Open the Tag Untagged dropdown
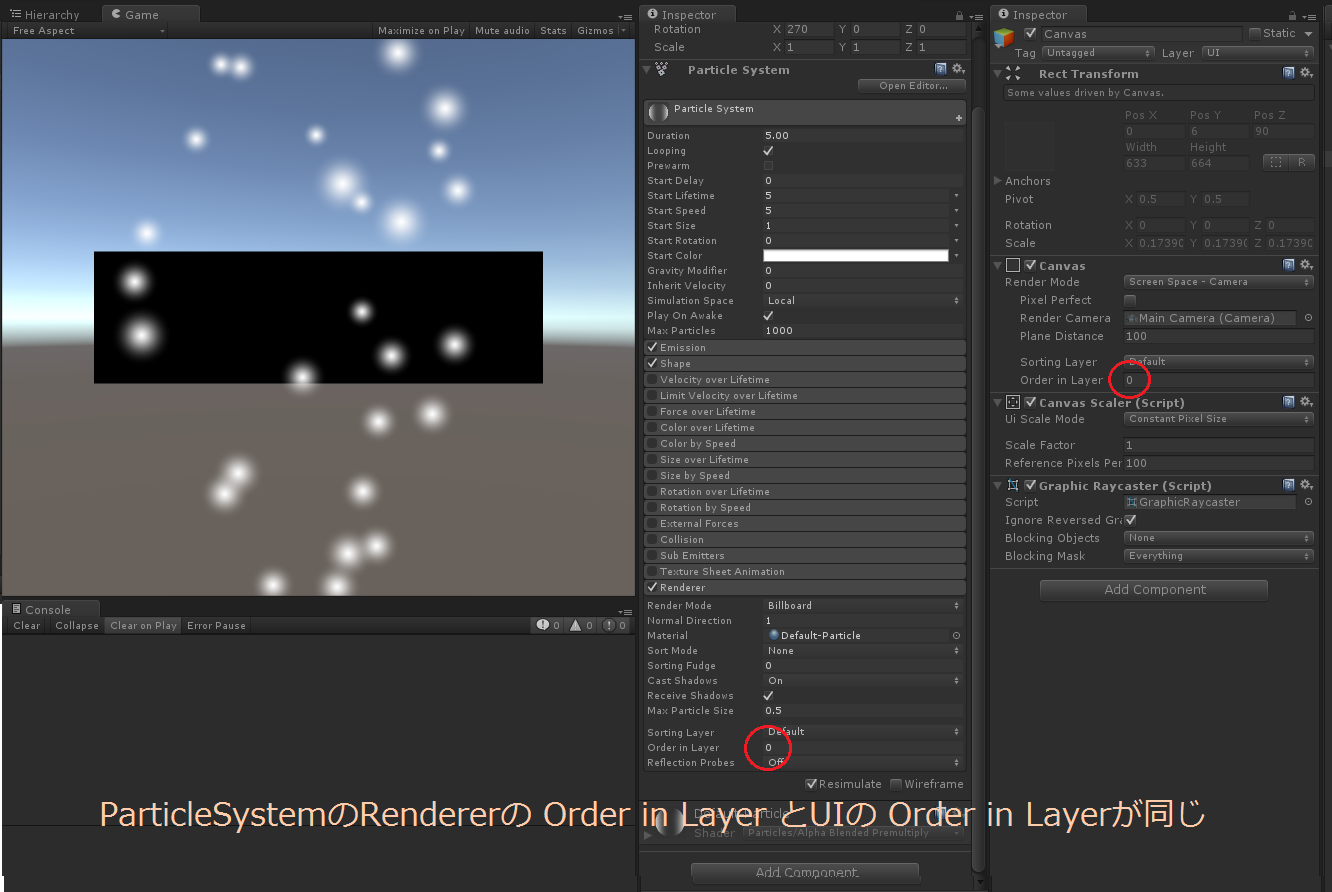 (1098, 52)
